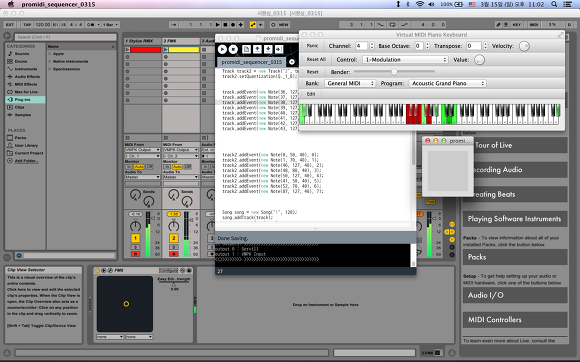This screenshot has width=580, height=362.
Task: Open a sketch with the up-arrow icon
Action: (x=257, y=49)
